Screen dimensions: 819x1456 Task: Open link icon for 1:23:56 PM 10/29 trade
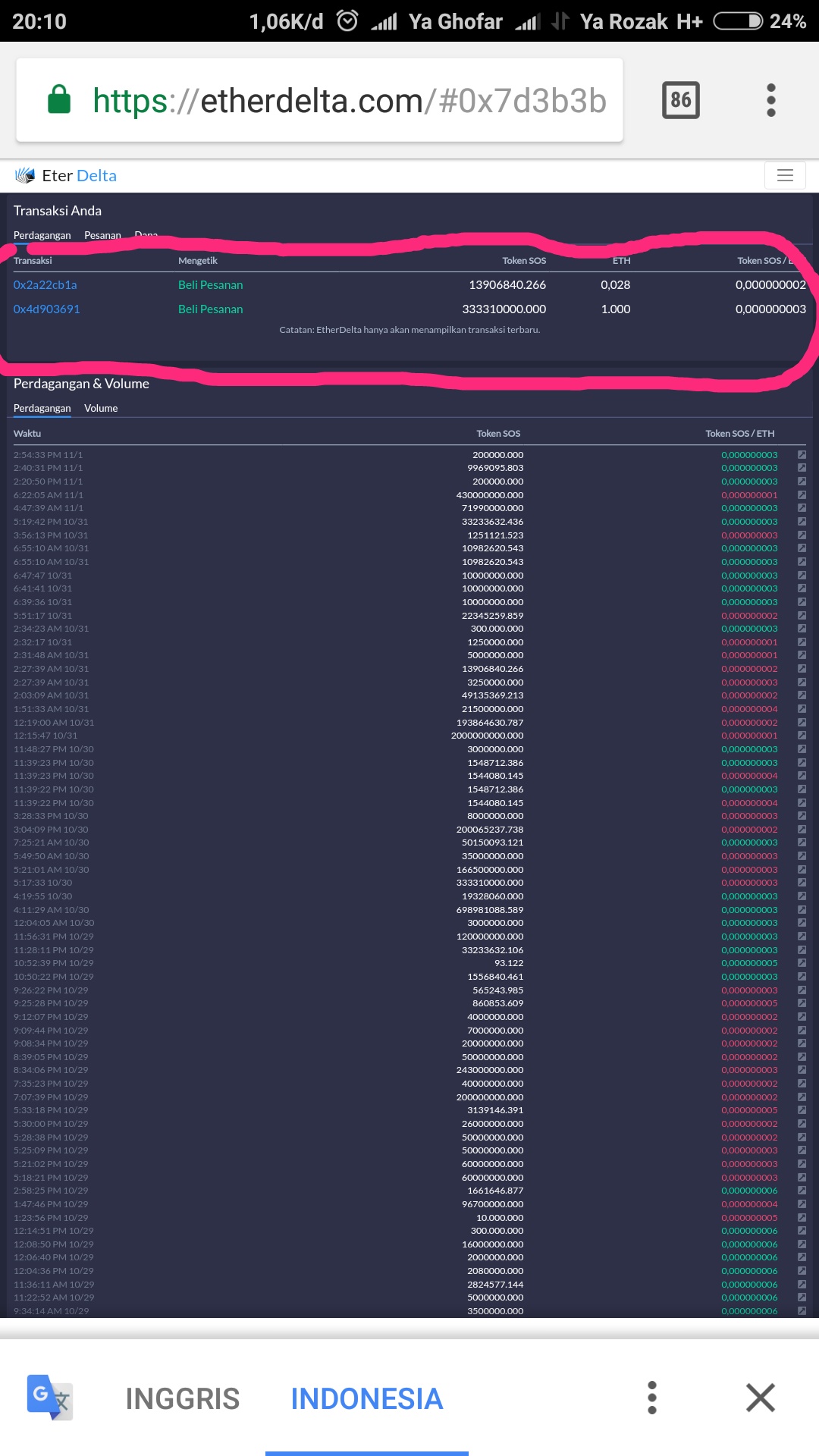pyautogui.click(x=802, y=1218)
